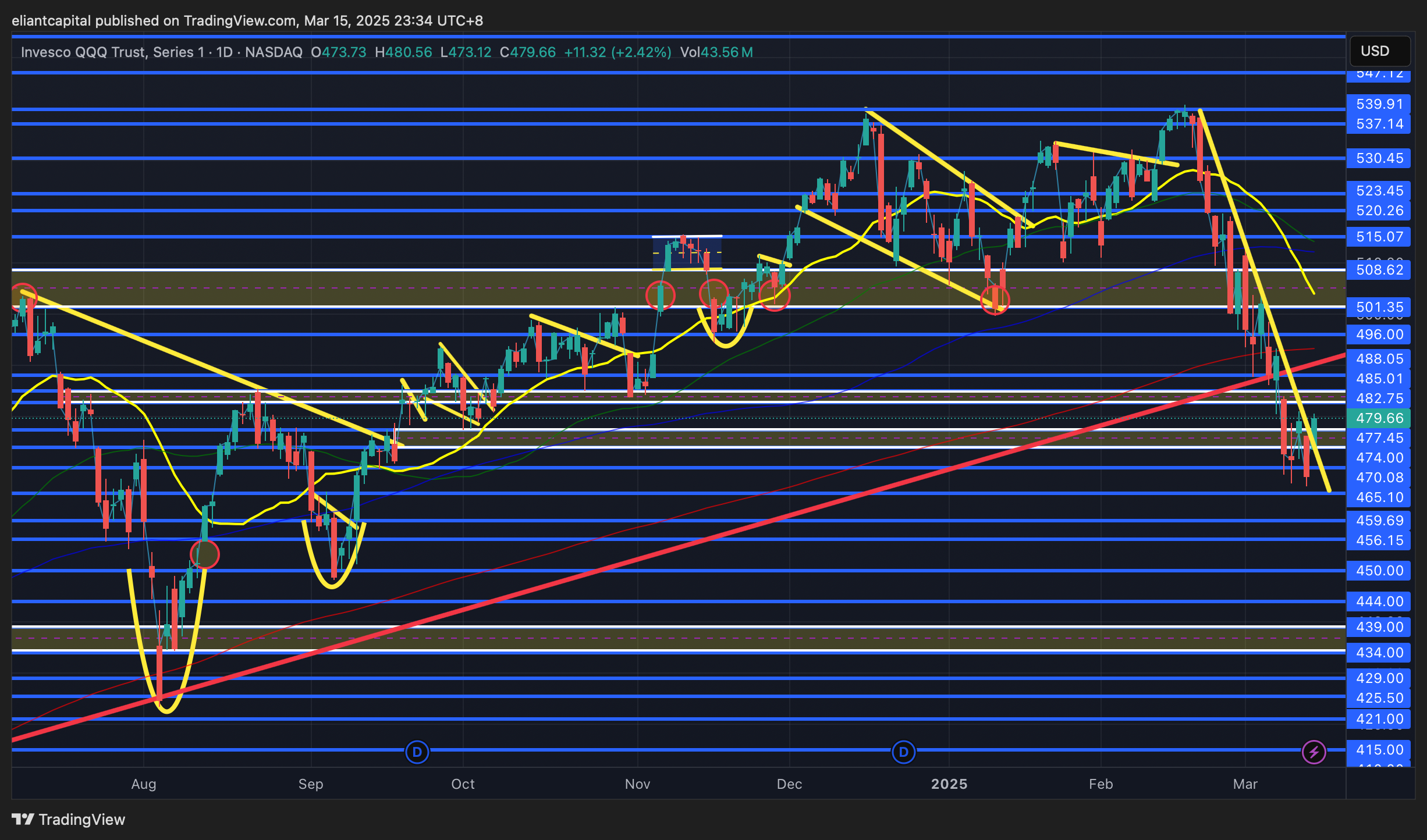Click the blue consolidation box in November
Image resolution: width=1427 pixels, height=840 pixels.
click(687, 253)
